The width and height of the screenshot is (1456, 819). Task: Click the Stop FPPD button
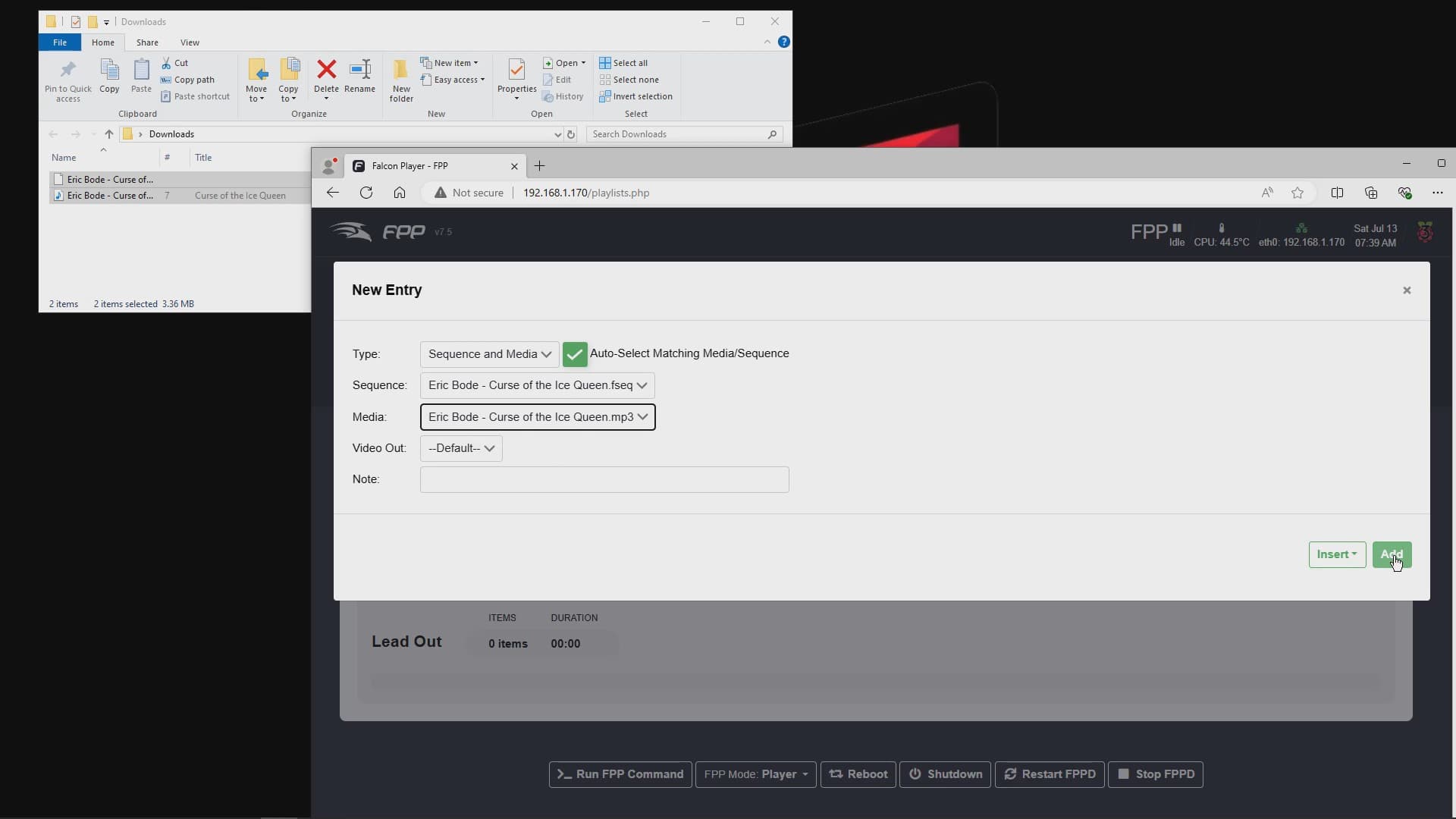click(1156, 774)
